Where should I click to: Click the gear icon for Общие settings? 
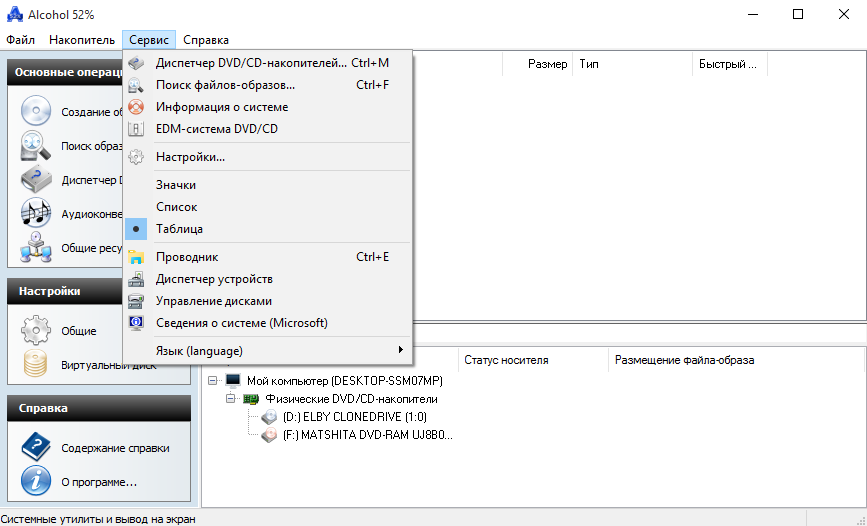tap(36, 330)
